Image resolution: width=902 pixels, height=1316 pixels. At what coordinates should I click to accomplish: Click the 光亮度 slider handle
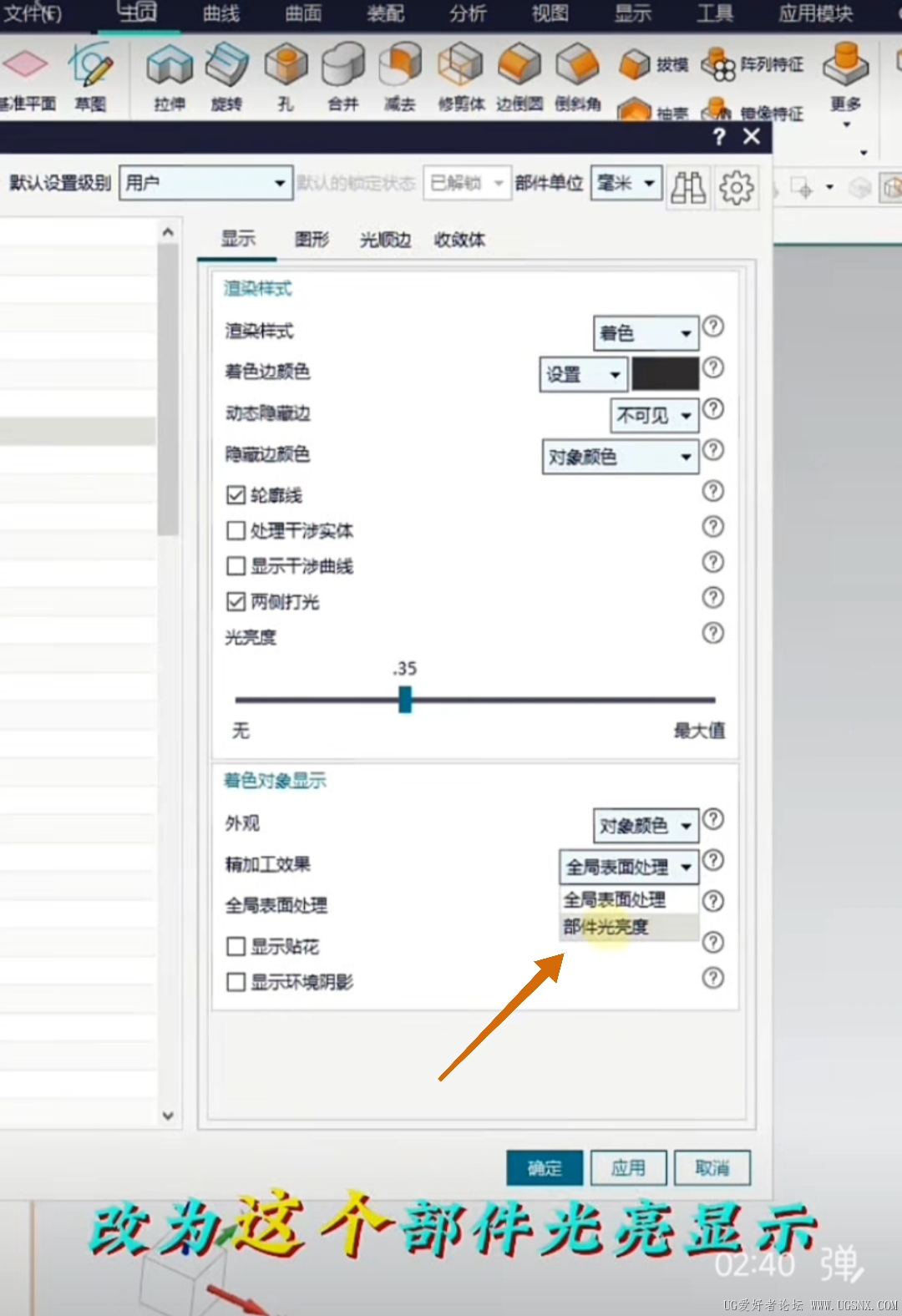[x=405, y=700]
